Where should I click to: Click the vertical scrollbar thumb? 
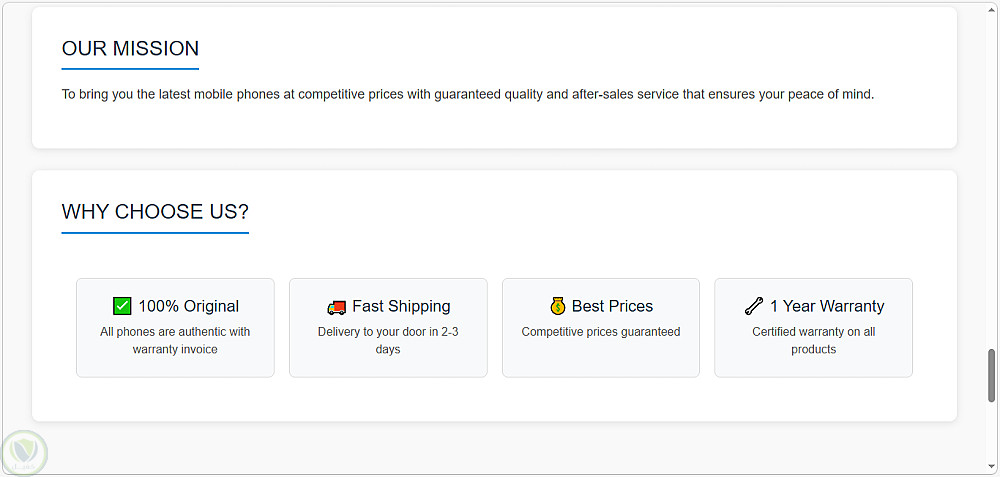coord(991,375)
